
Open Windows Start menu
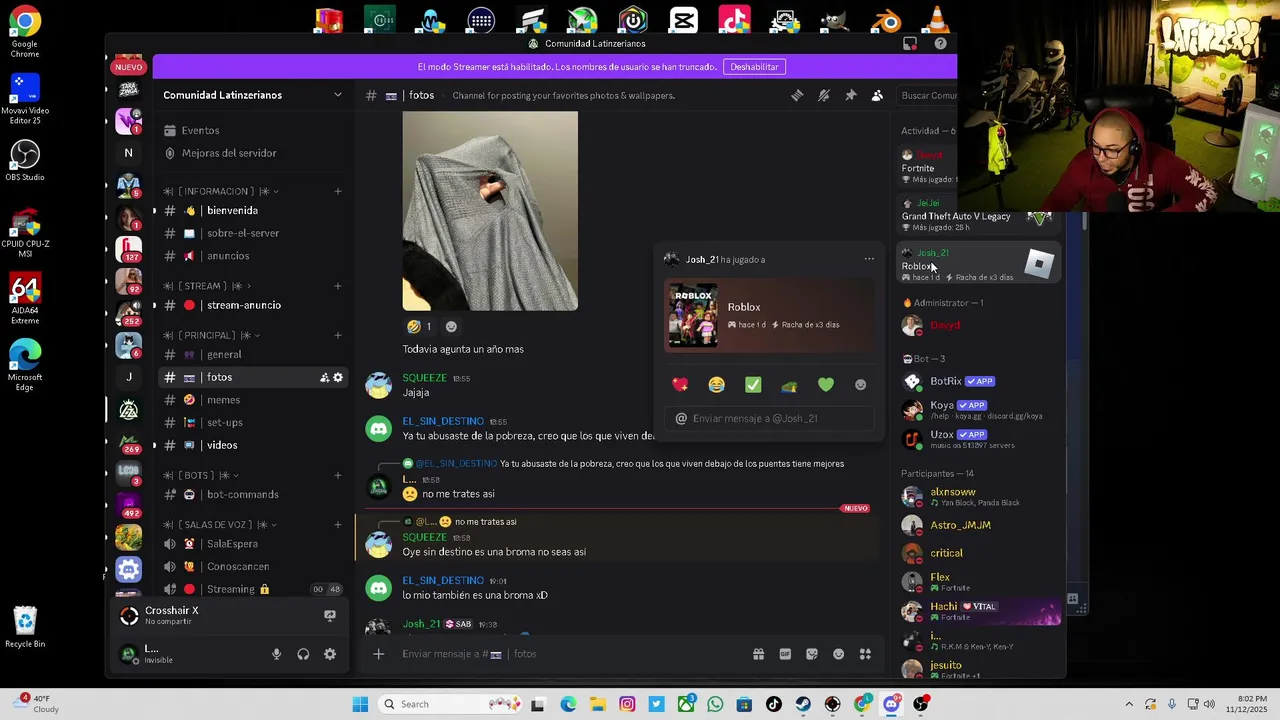coord(360,704)
